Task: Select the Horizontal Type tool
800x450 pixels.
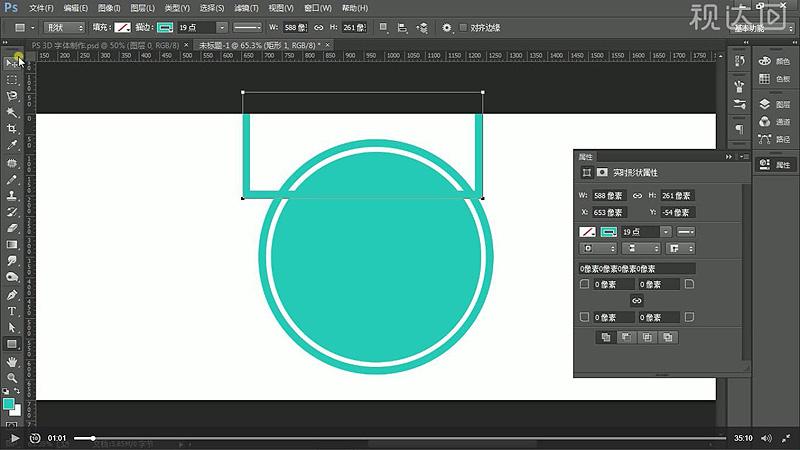Action: point(11,311)
